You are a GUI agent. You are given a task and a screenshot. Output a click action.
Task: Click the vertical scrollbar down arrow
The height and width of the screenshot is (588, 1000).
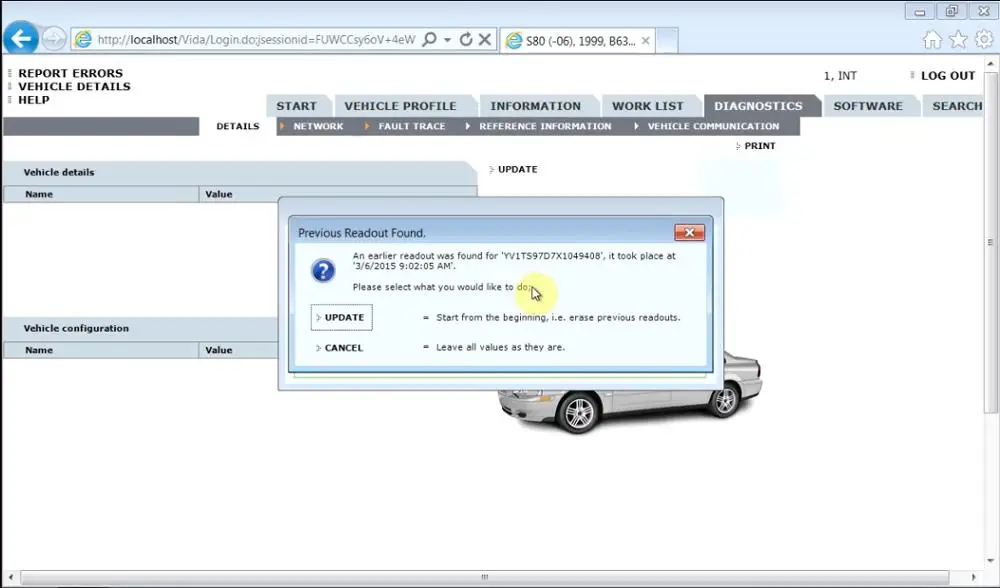990,561
